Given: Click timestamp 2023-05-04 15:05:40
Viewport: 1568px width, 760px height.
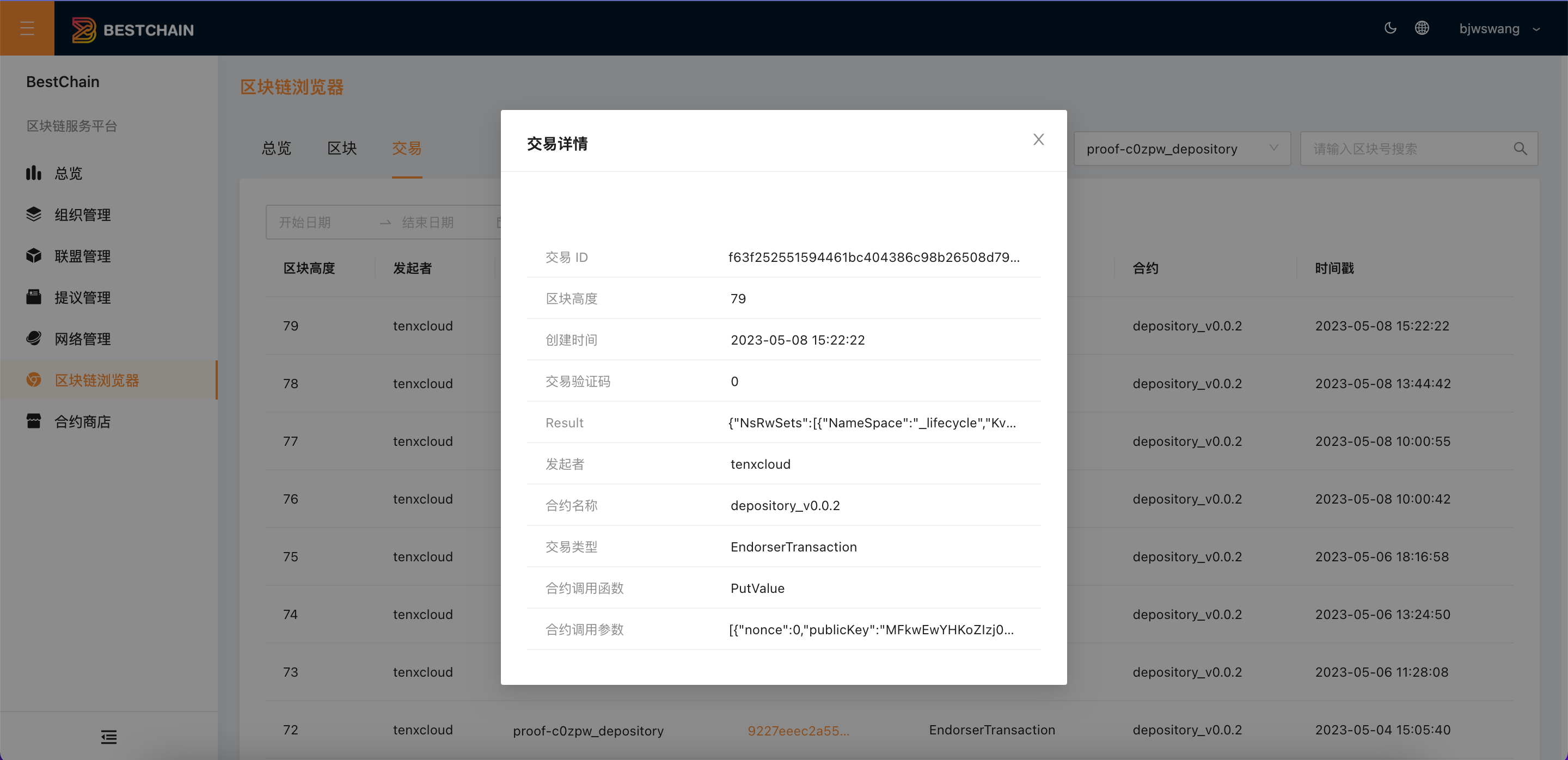Looking at the screenshot, I should [1382, 730].
